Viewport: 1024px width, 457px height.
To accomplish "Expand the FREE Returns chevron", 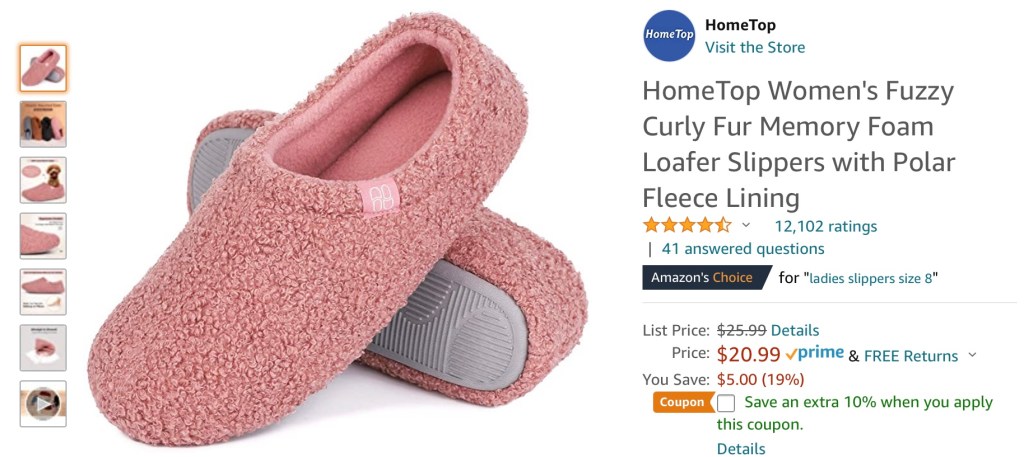I will pos(972,355).
